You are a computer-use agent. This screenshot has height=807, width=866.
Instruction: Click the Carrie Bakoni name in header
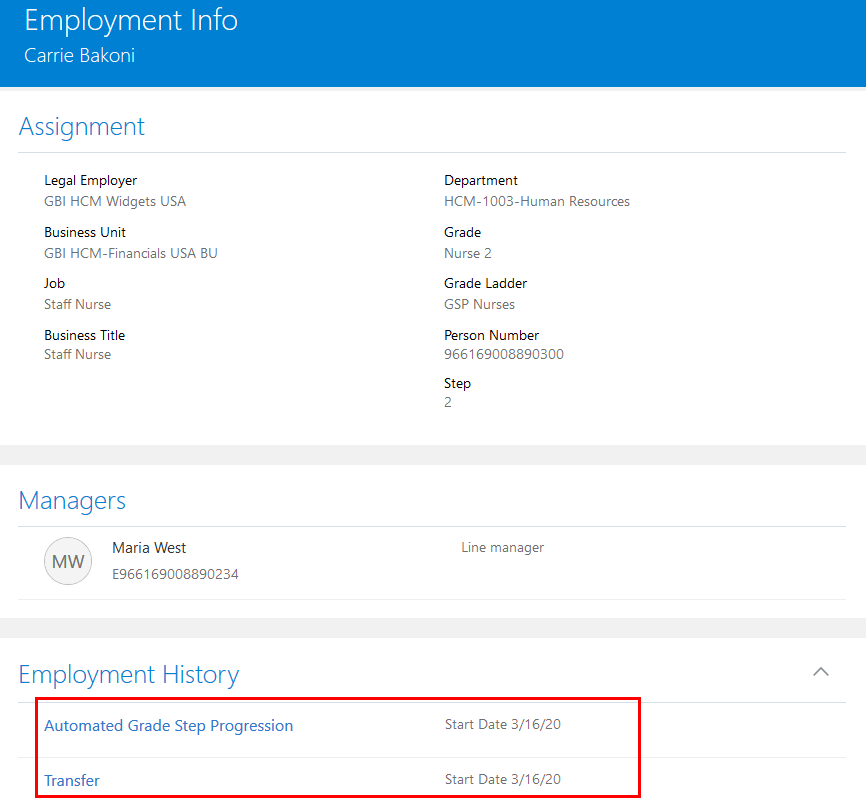(x=79, y=56)
